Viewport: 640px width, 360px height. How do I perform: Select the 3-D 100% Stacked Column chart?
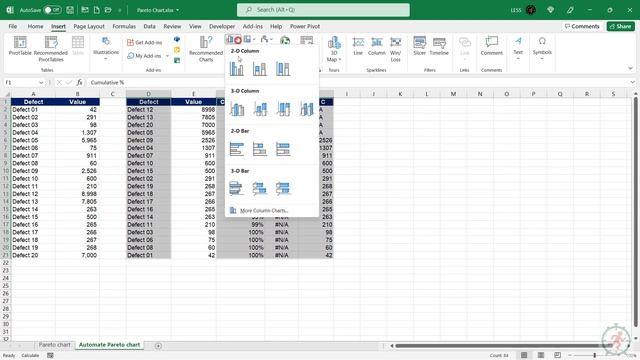283,109
